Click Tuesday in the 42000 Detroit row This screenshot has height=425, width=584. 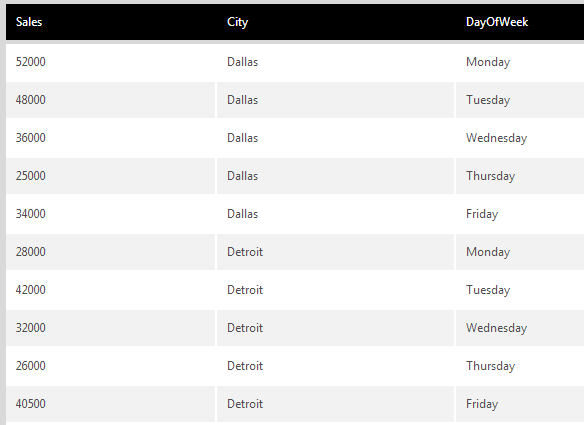coord(488,290)
